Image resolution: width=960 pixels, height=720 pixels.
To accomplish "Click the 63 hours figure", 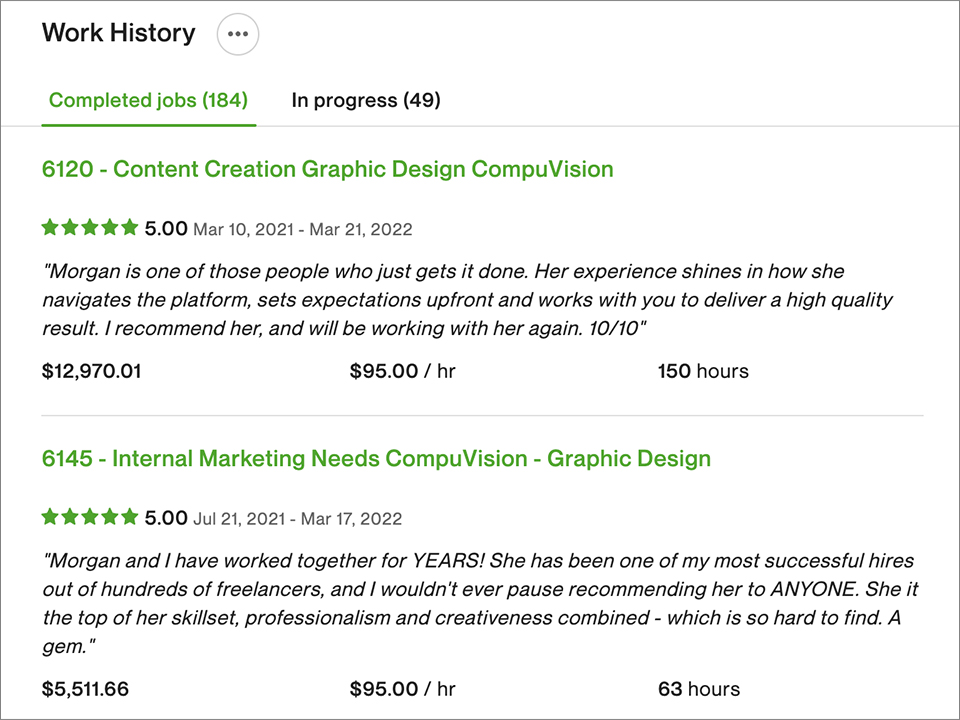I will (x=699, y=689).
